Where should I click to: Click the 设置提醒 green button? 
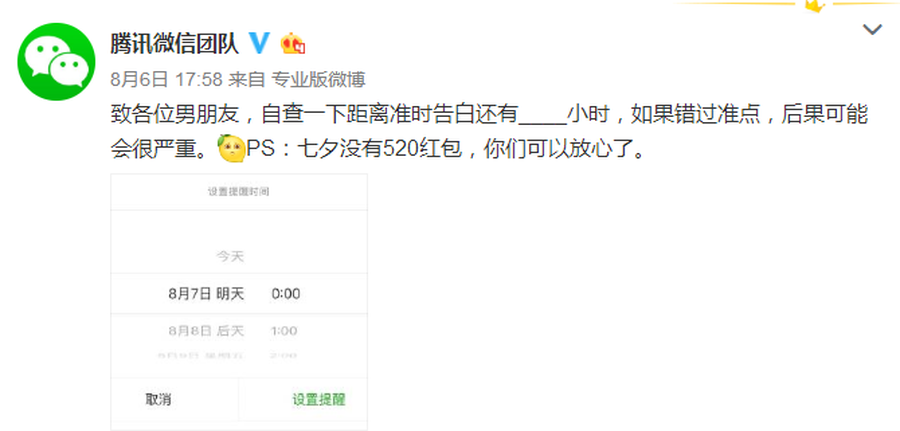click(x=319, y=399)
